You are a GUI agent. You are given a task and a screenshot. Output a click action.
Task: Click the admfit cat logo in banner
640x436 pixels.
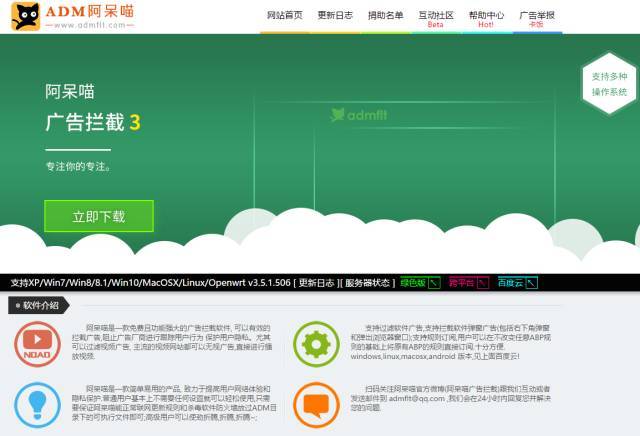(x=359, y=115)
